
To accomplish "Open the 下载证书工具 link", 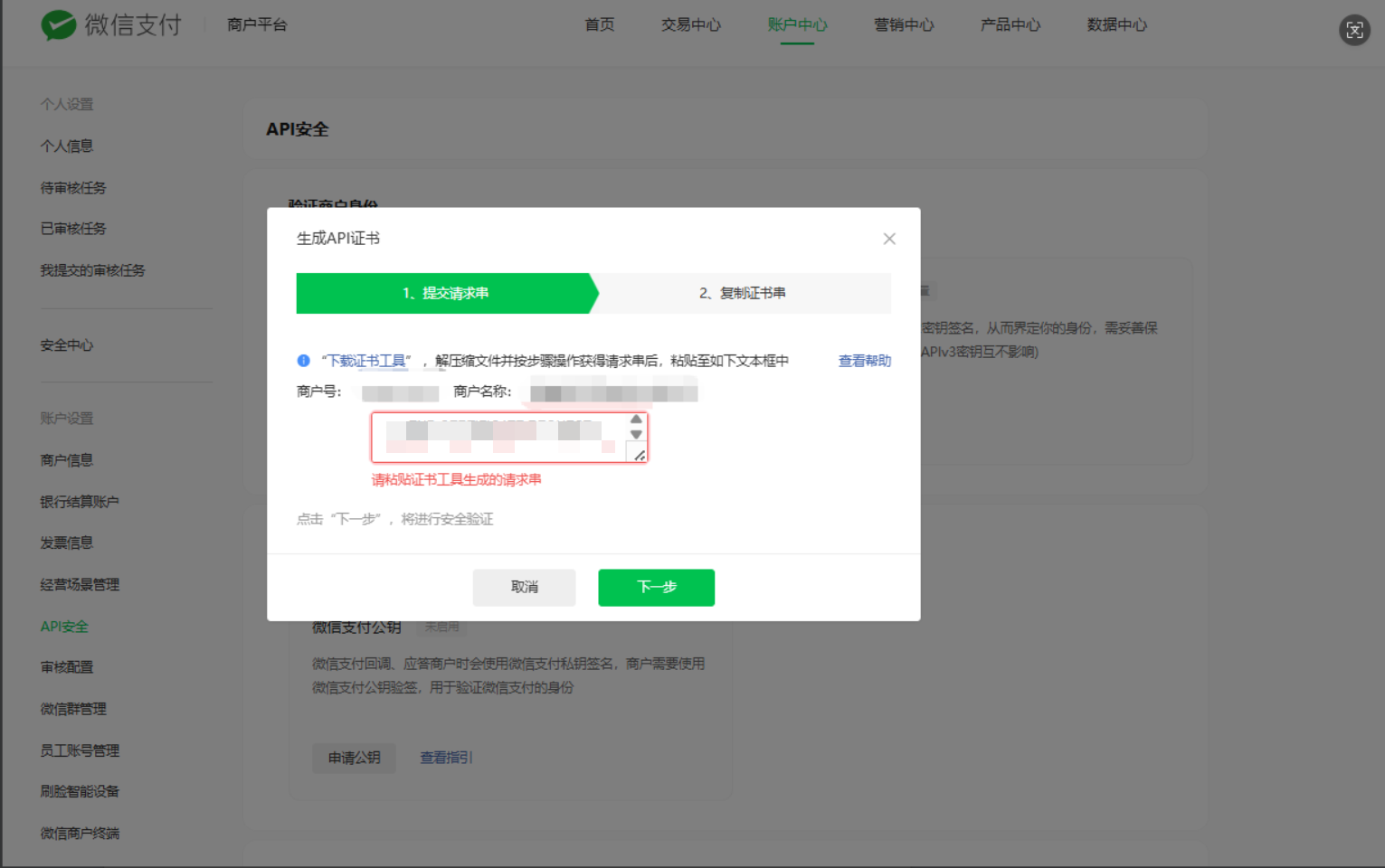I will [366, 361].
